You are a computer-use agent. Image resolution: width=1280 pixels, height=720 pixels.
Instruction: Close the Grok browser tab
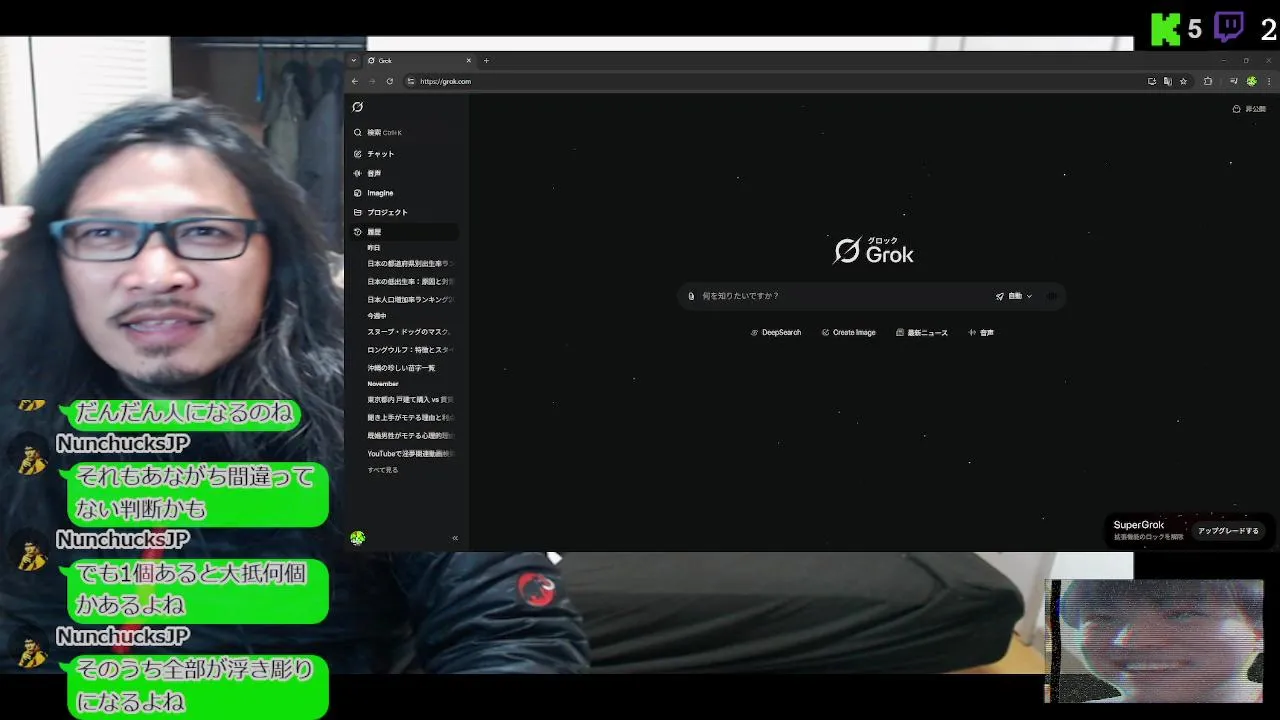[468, 61]
